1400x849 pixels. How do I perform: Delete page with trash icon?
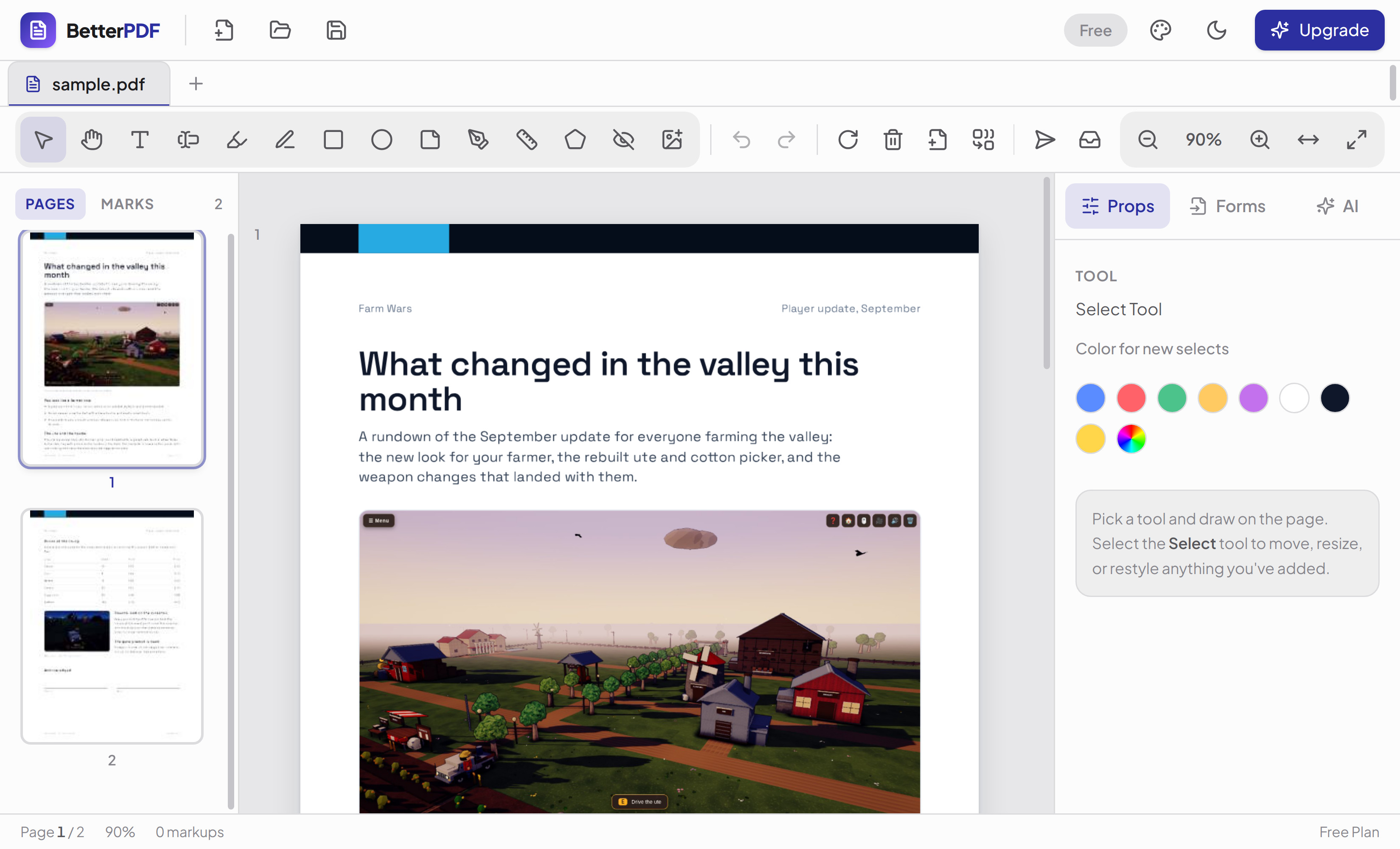[x=893, y=139]
